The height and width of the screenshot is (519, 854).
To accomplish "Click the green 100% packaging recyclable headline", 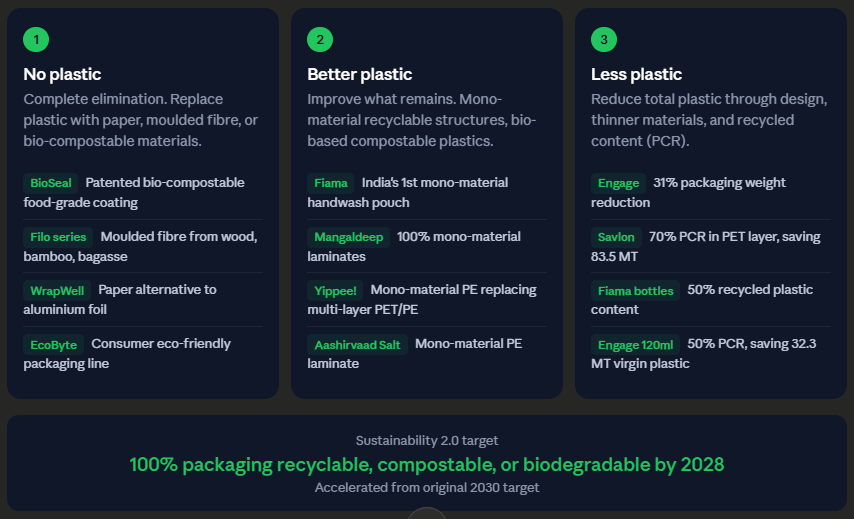I will pyautogui.click(x=427, y=465).
